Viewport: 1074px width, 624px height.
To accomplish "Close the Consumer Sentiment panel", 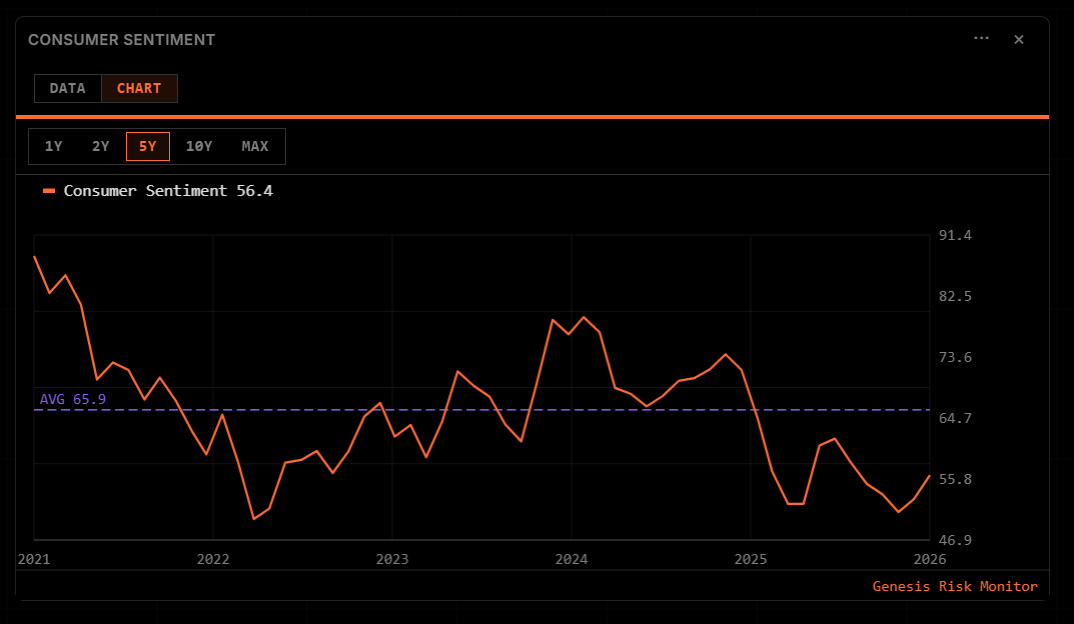I will pos(1018,39).
